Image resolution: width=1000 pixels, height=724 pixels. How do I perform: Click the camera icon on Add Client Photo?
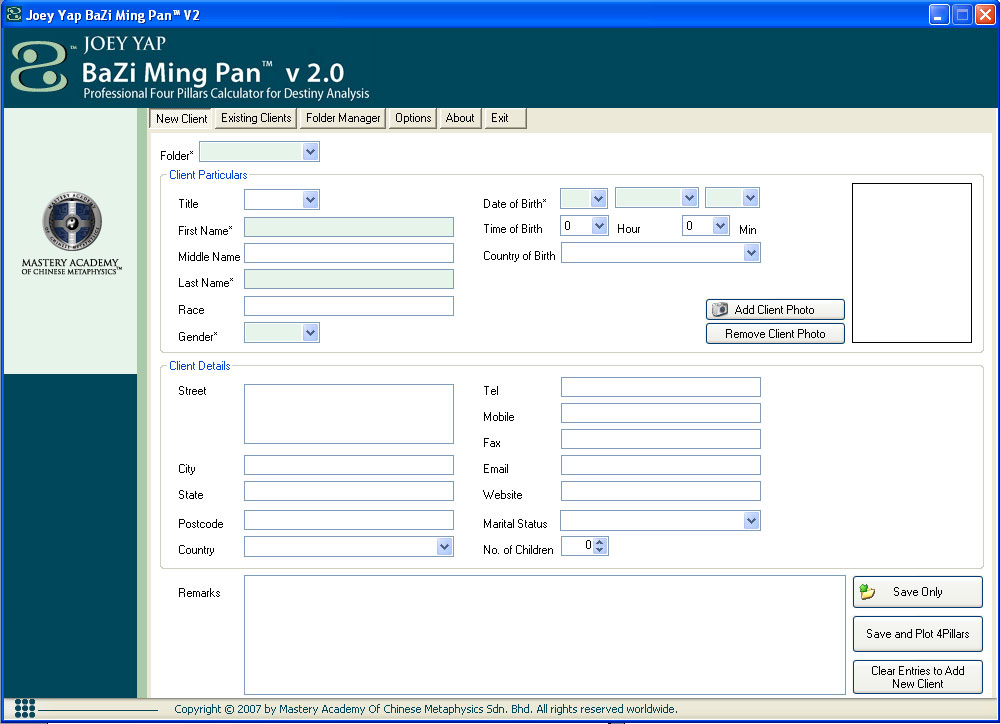720,309
